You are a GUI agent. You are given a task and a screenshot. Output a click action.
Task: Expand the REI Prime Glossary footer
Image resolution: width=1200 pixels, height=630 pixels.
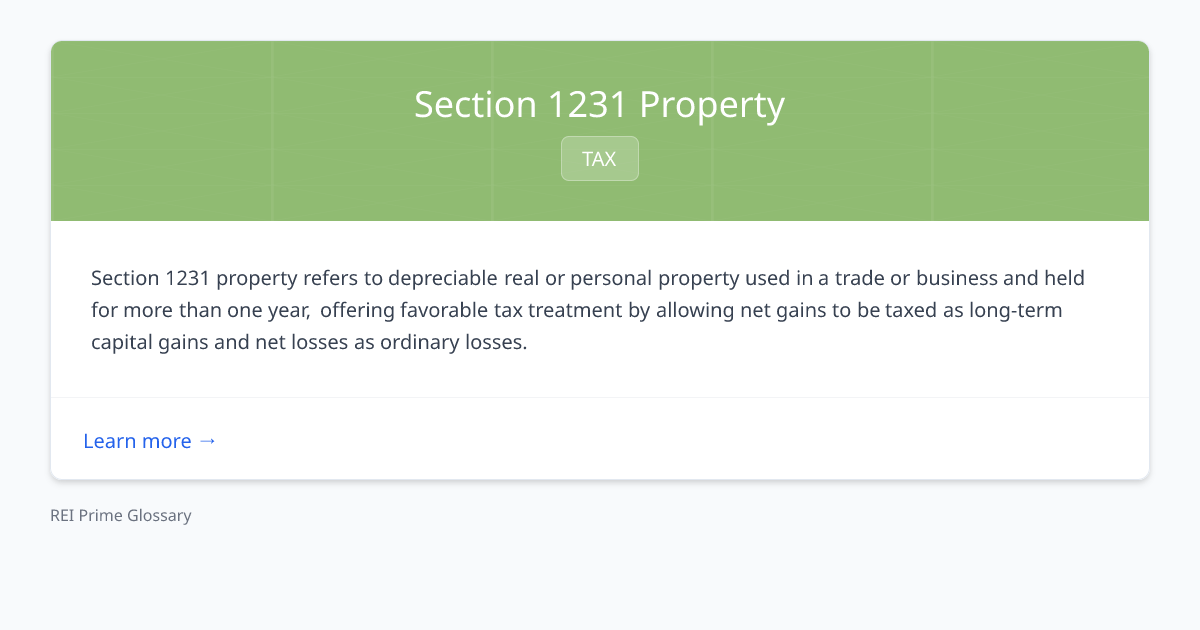click(x=120, y=515)
